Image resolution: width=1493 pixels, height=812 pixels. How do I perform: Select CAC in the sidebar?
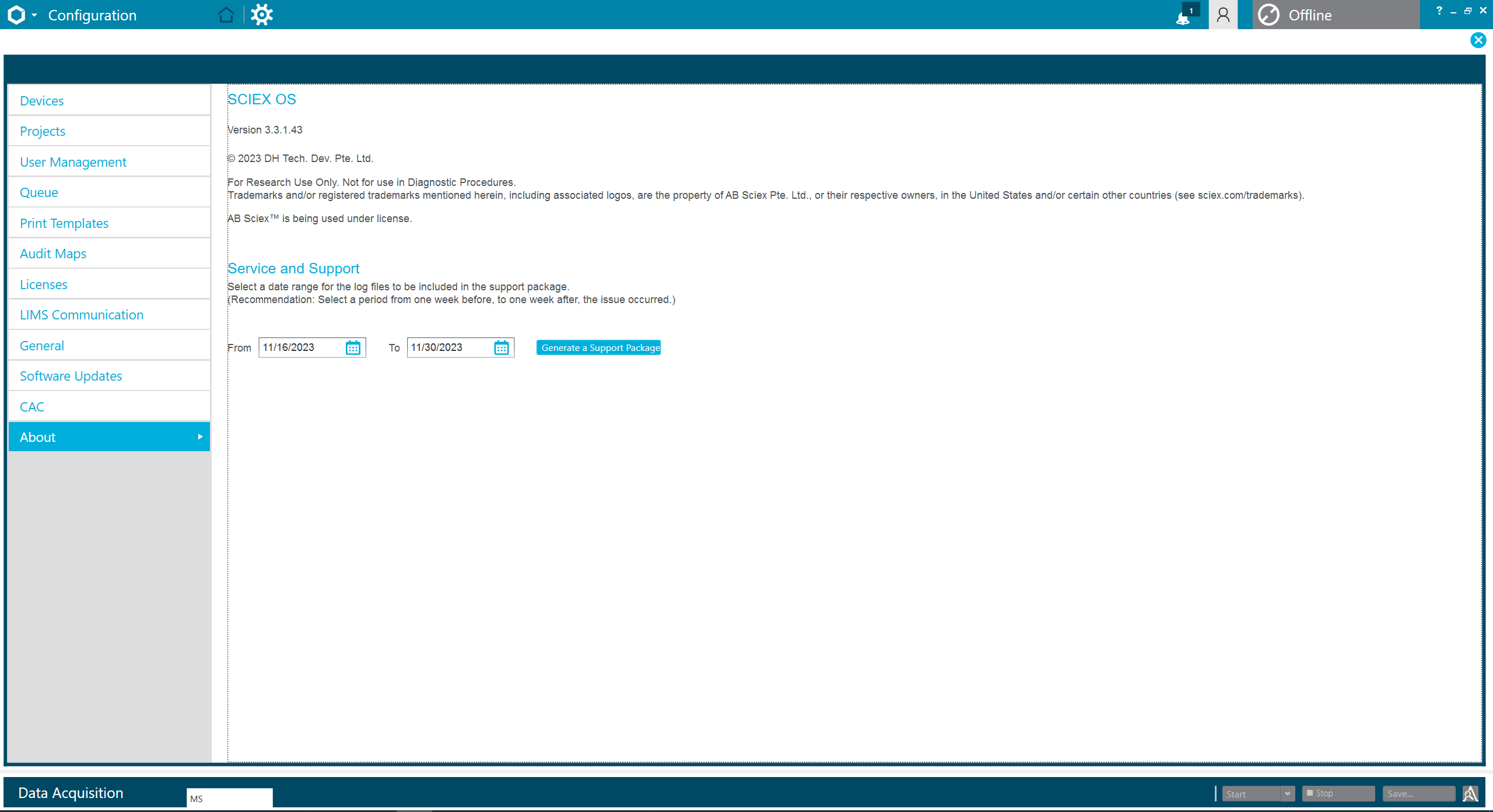pos(109,407)
